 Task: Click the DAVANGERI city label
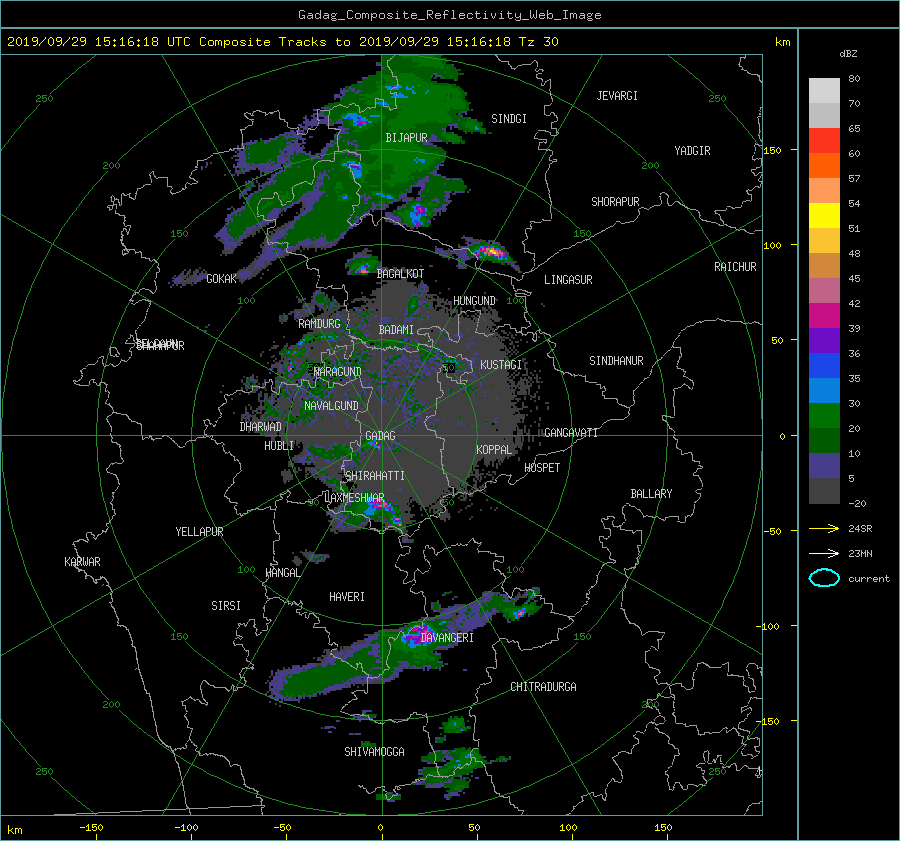point(447,638)
